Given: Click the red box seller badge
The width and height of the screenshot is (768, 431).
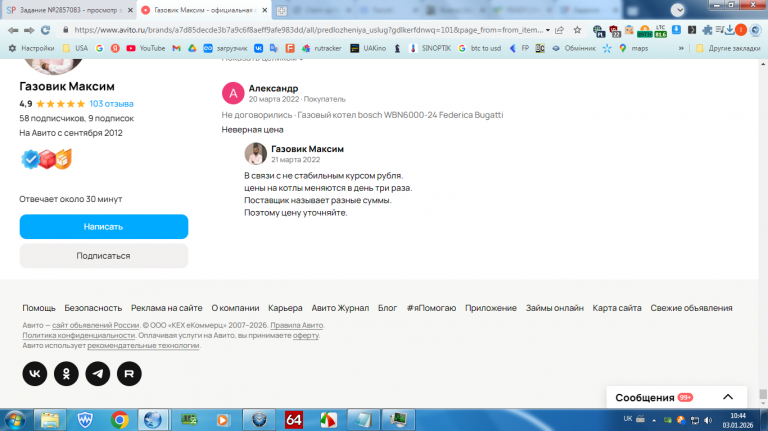Looking at the screenshot, I should click(x=47, y=159).
